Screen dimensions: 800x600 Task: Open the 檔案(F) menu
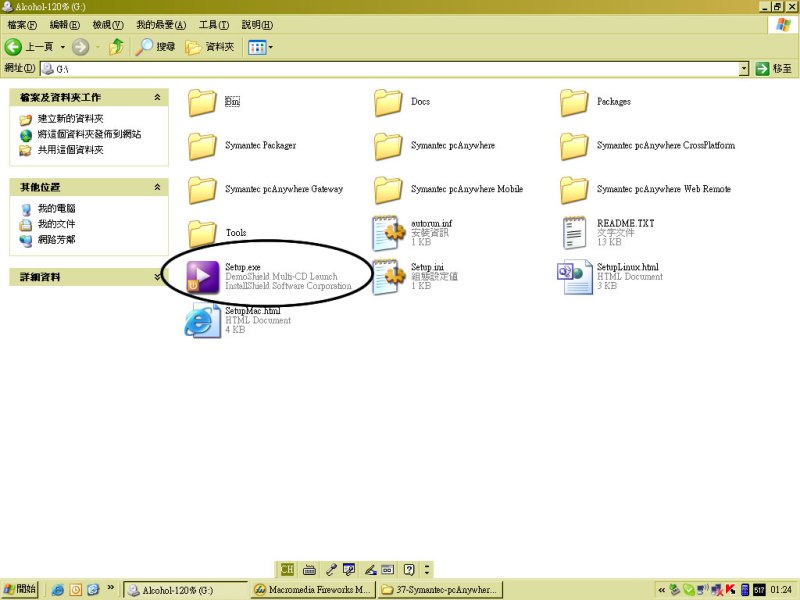click(x=22, y=24)
